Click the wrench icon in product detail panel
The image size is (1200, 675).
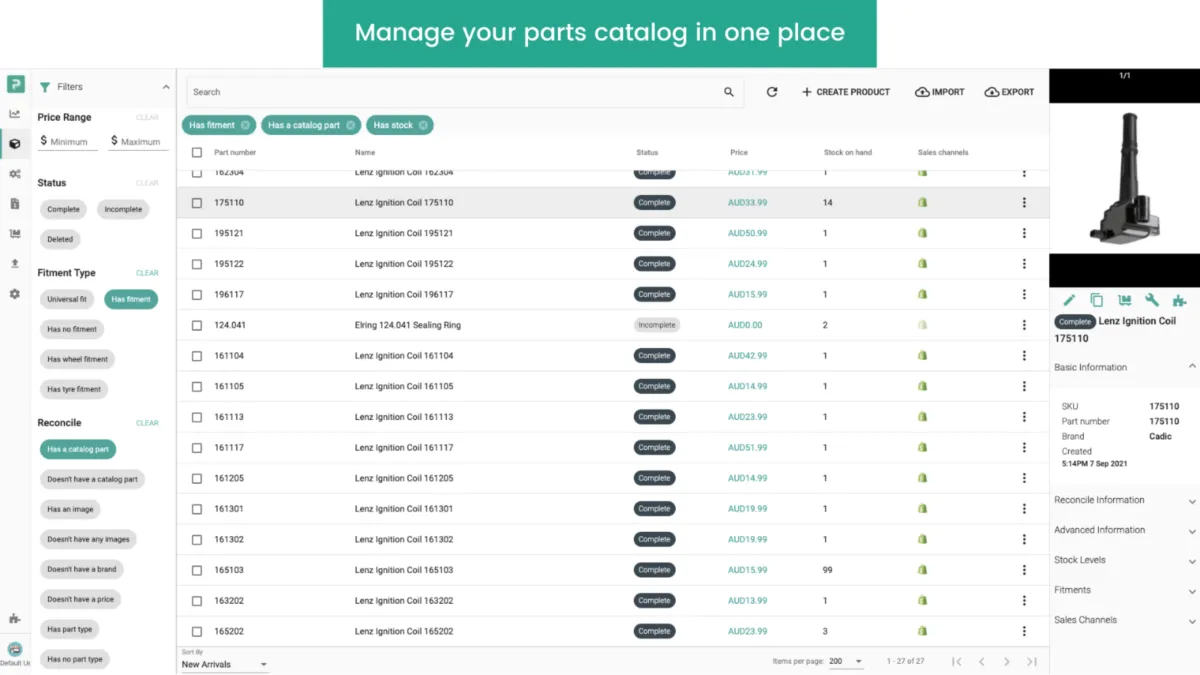pos(1152,300)
